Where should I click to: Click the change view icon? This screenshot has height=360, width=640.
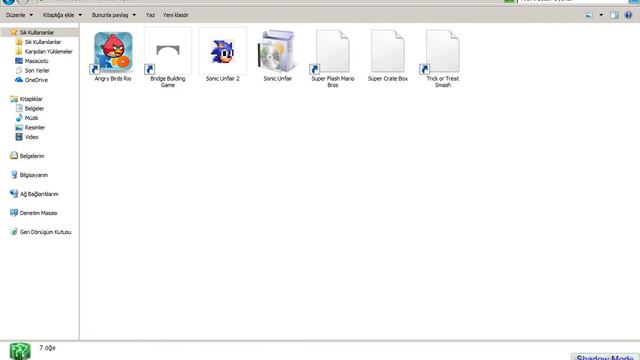point(589,15)
